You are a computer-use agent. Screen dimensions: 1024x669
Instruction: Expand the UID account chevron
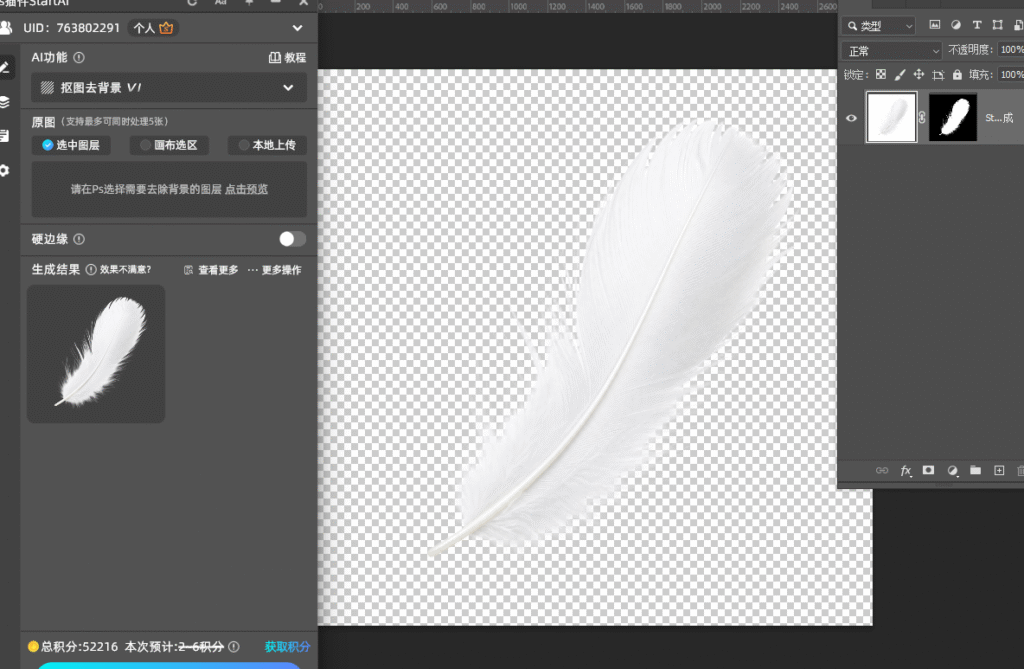tap(297, 28)
